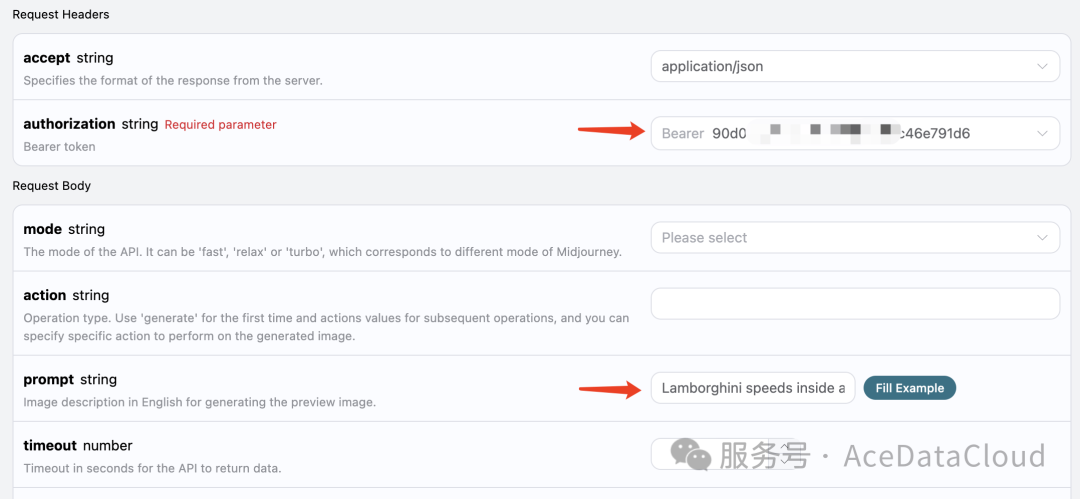The width and height of the screenshot is (1080, 499).
Task: Click the Request Body section heading
Action: click(x=51, y=186)
